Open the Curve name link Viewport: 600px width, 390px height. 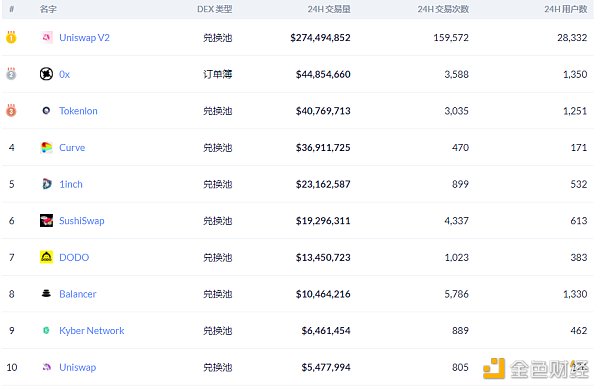click(x=72, y=148)
